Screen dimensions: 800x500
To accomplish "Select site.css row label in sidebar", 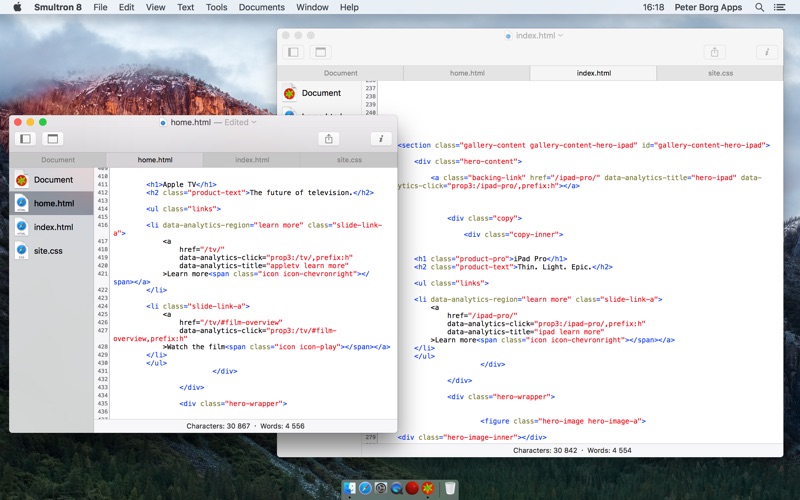I will [48, 251].
